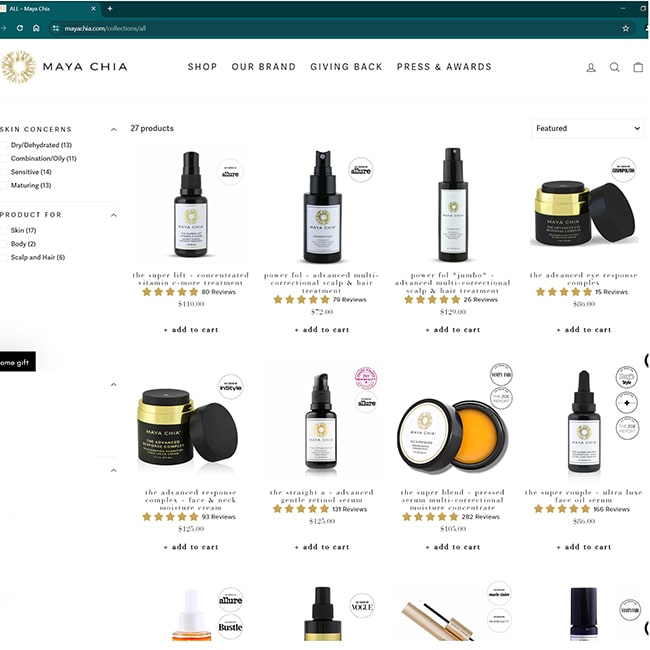Click Vanity Fair badge on super blend

coord(501,374)
